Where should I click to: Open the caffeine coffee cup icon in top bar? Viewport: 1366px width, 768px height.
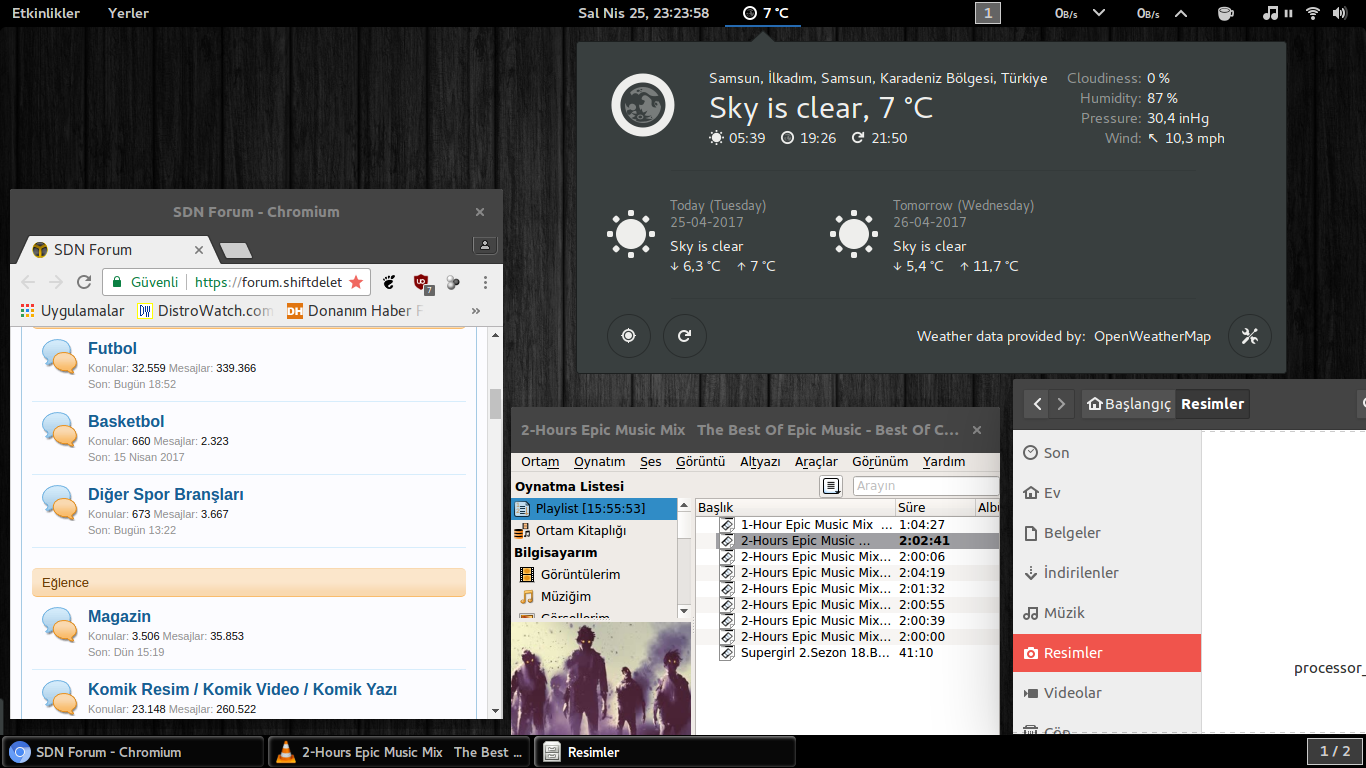(1225, 13)
